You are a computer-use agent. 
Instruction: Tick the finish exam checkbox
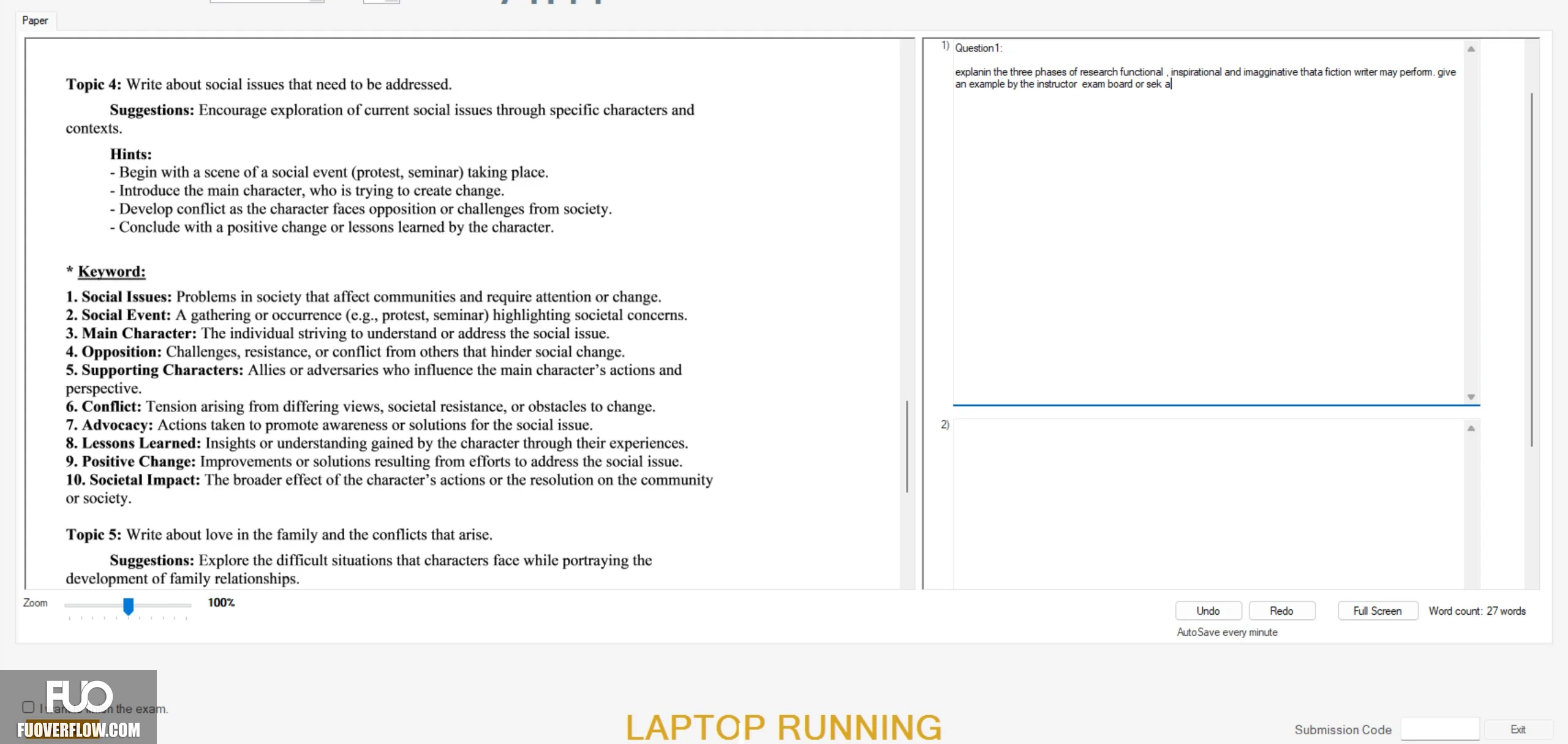point(28,707)
